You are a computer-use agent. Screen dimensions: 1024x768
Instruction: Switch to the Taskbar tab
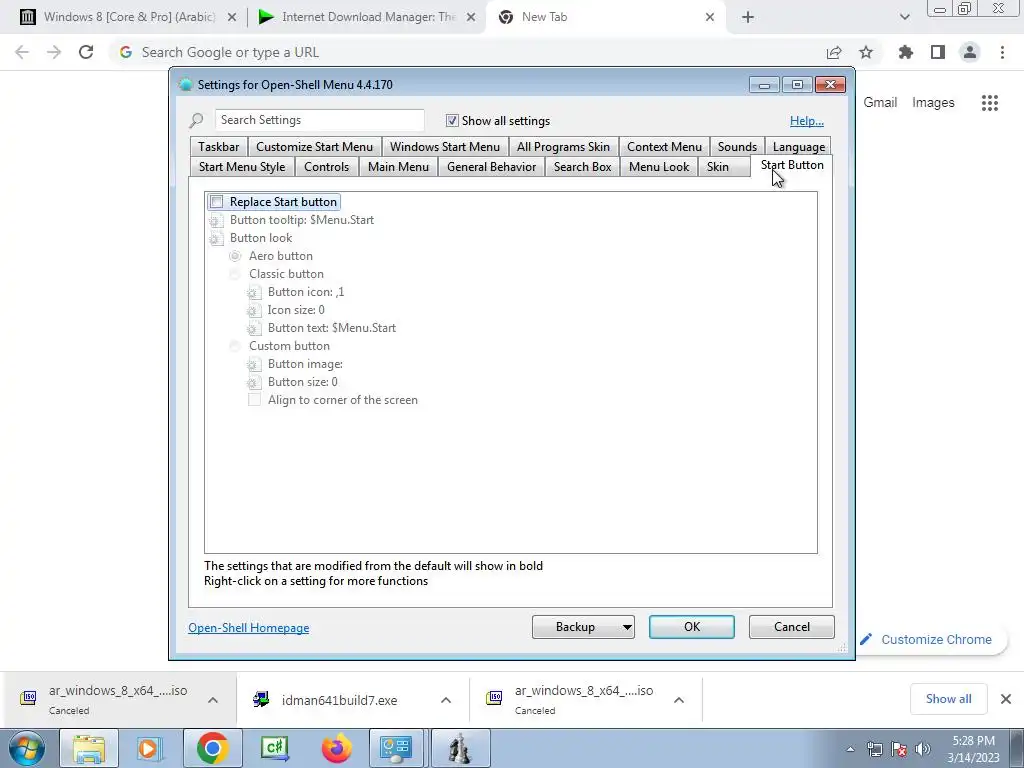(x=219, y=147)
